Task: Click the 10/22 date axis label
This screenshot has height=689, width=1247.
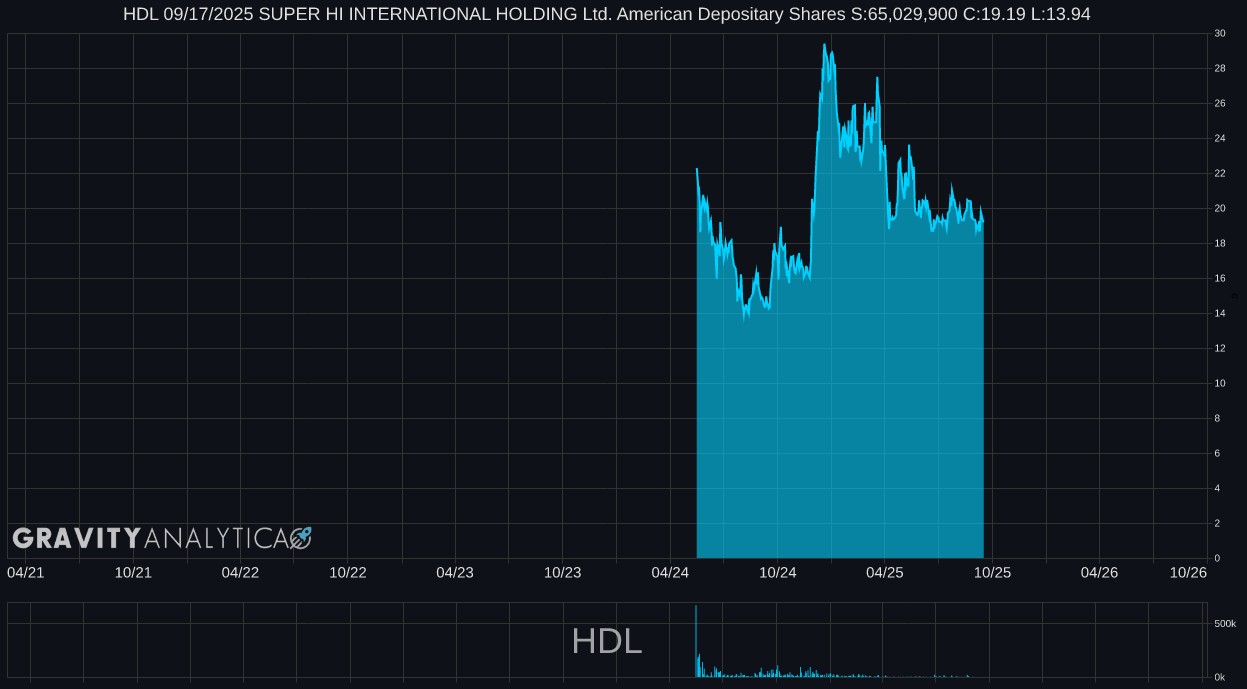Action: (348, 572)
